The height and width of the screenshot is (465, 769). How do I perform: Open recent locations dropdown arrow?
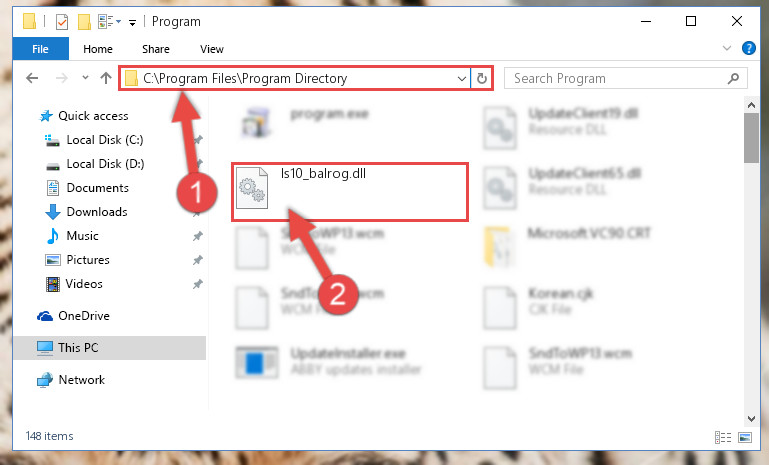85,78
